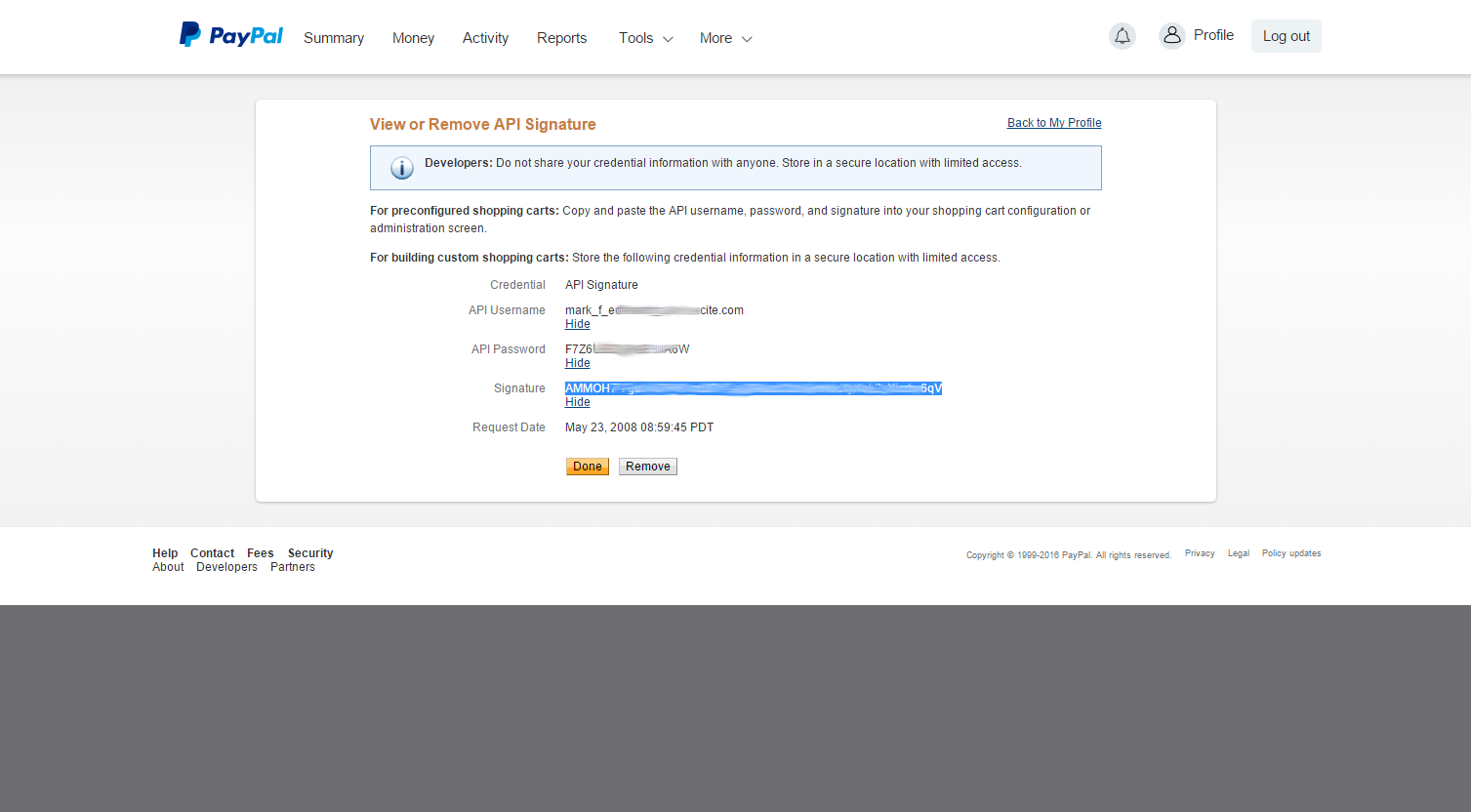Viewport: 1471px width, 812px height.
Task: Click the API Password value
Action: pyautogui.click(x=628, y=349)
